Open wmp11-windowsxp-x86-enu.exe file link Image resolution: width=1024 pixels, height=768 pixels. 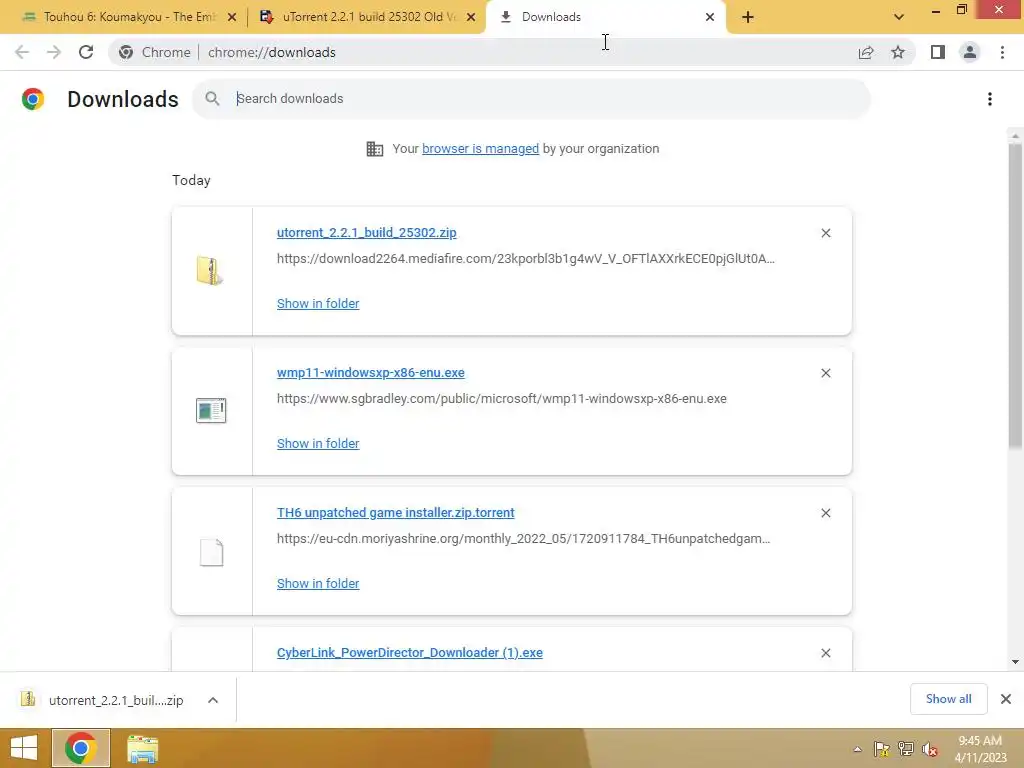[x=370, y=372]
